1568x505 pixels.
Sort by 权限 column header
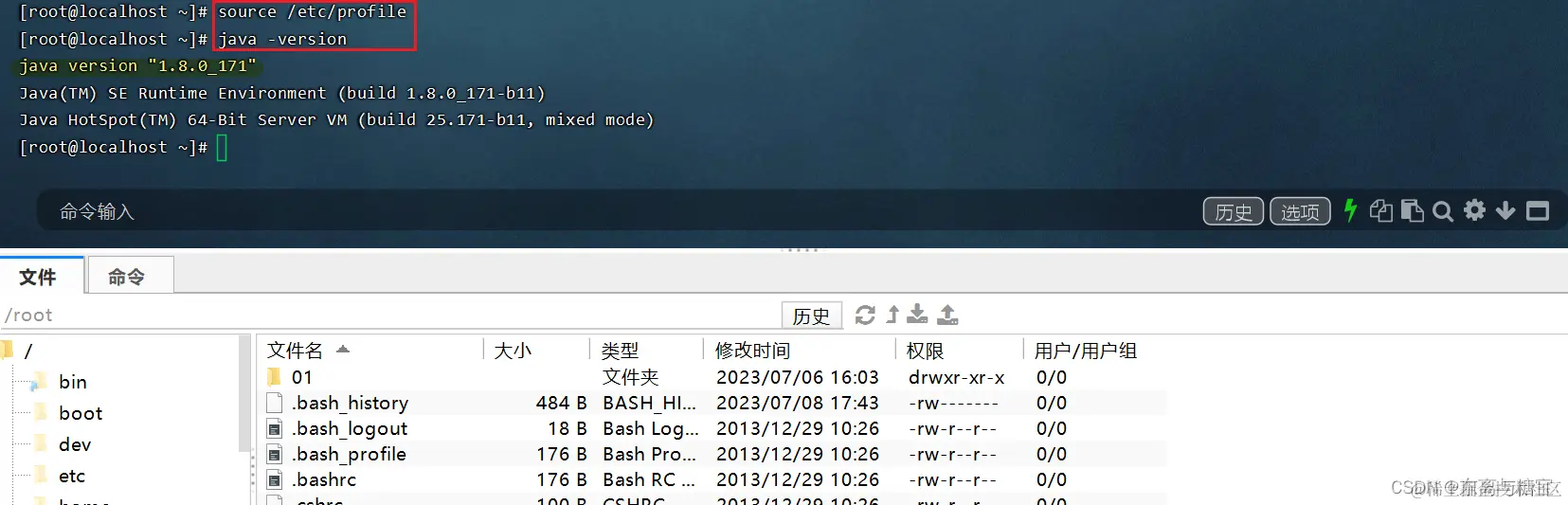coord(959,351)
